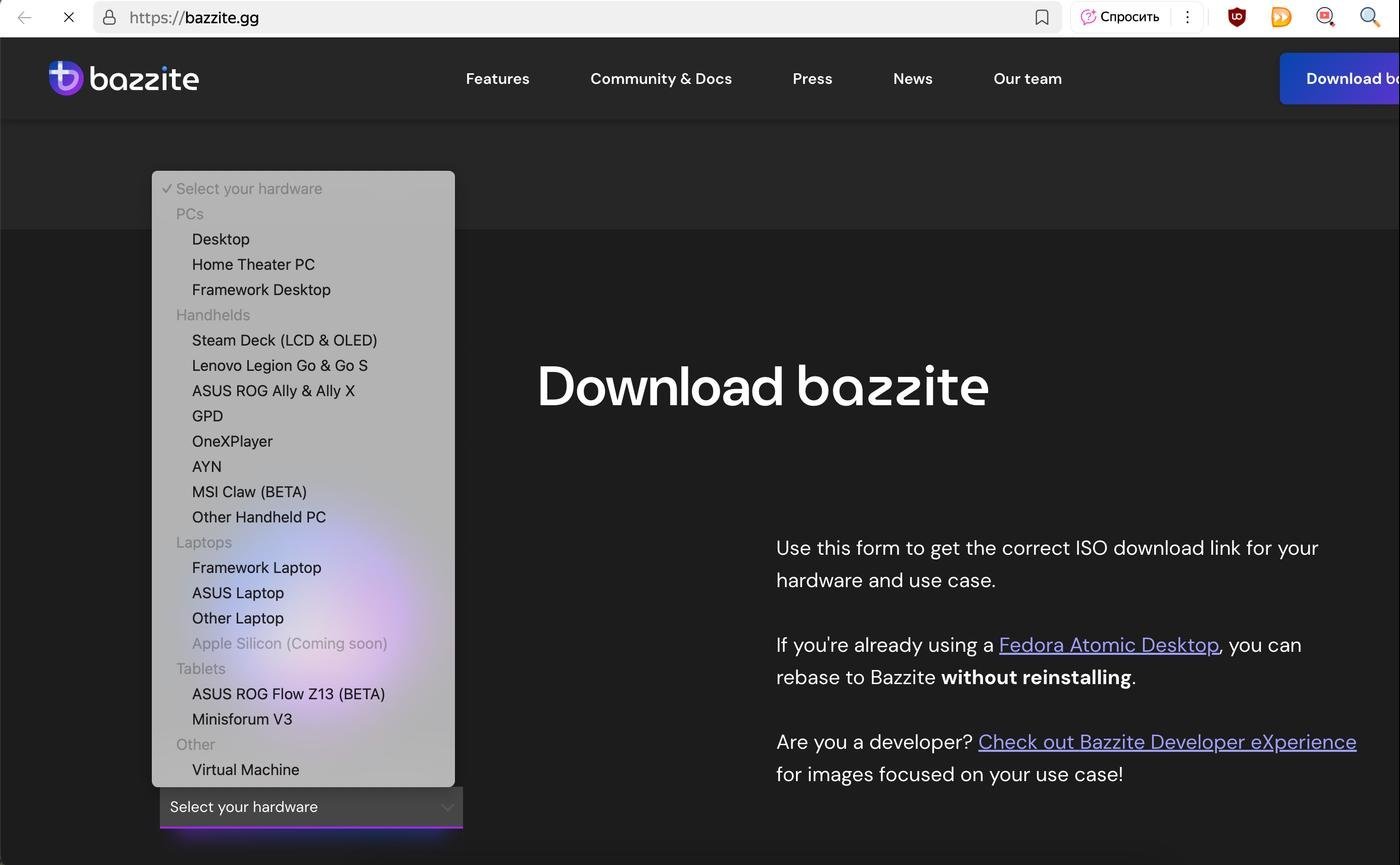Select Desktop from hardware list
Screen dimensions: 1400x865
[x=303, y=239]
